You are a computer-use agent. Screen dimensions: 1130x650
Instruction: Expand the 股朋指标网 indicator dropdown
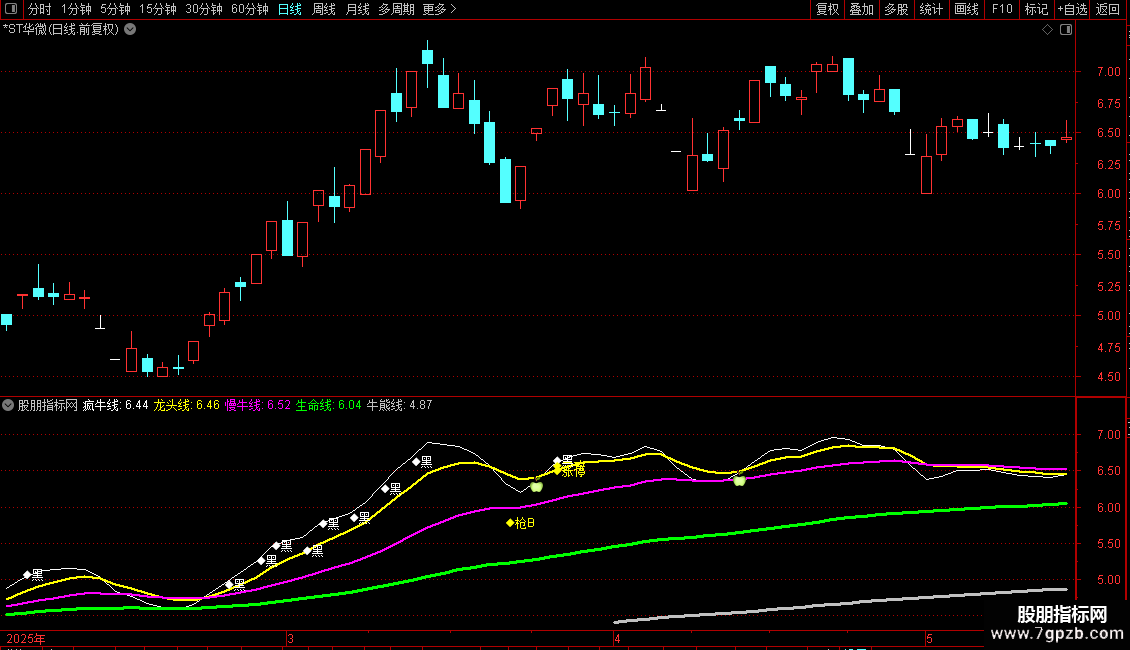tap(8, 406)
